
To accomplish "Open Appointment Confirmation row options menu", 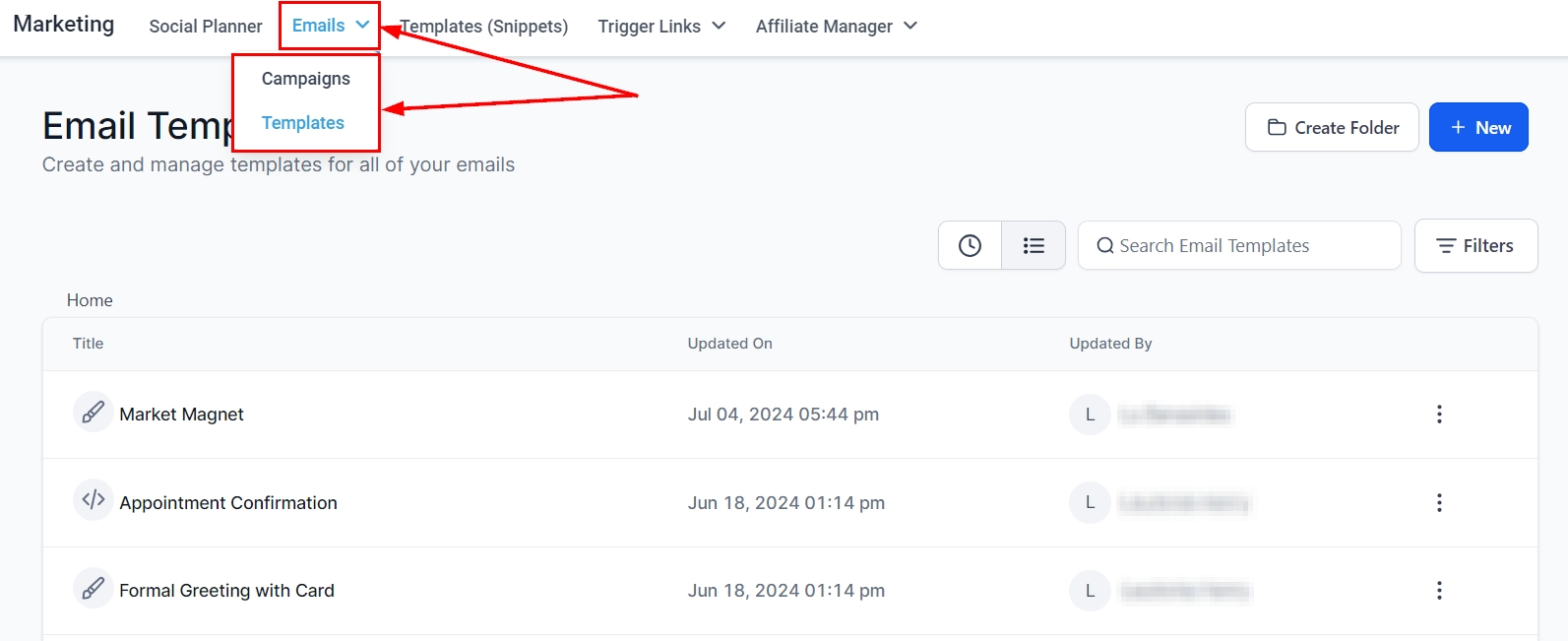I will (x=1439, y=503).
